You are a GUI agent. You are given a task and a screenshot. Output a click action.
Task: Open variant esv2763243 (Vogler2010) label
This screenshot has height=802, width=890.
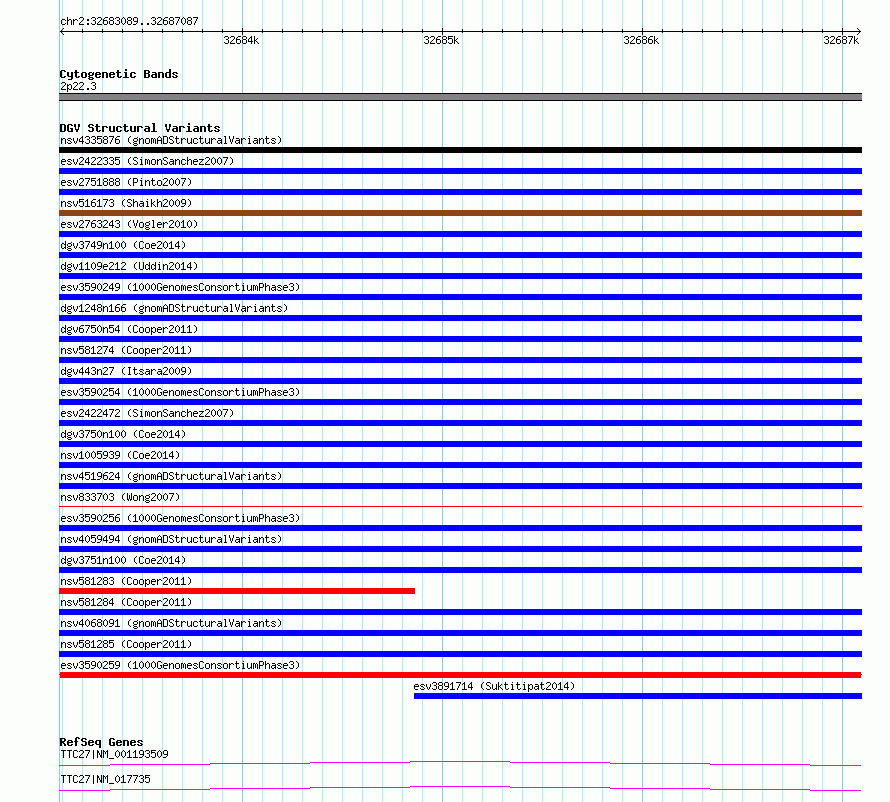(x=129, y=224)
